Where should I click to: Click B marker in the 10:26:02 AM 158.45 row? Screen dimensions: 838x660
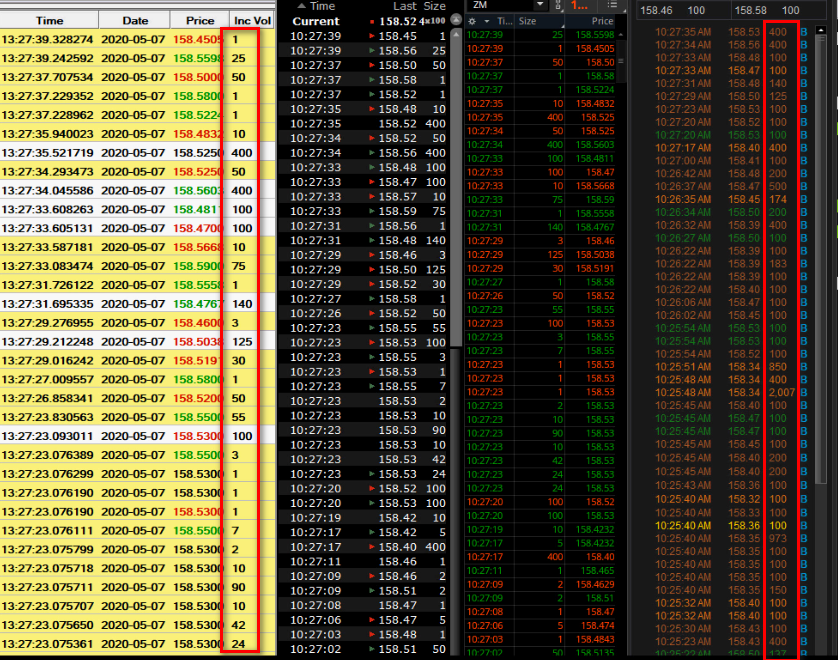(x=804, y=315)
